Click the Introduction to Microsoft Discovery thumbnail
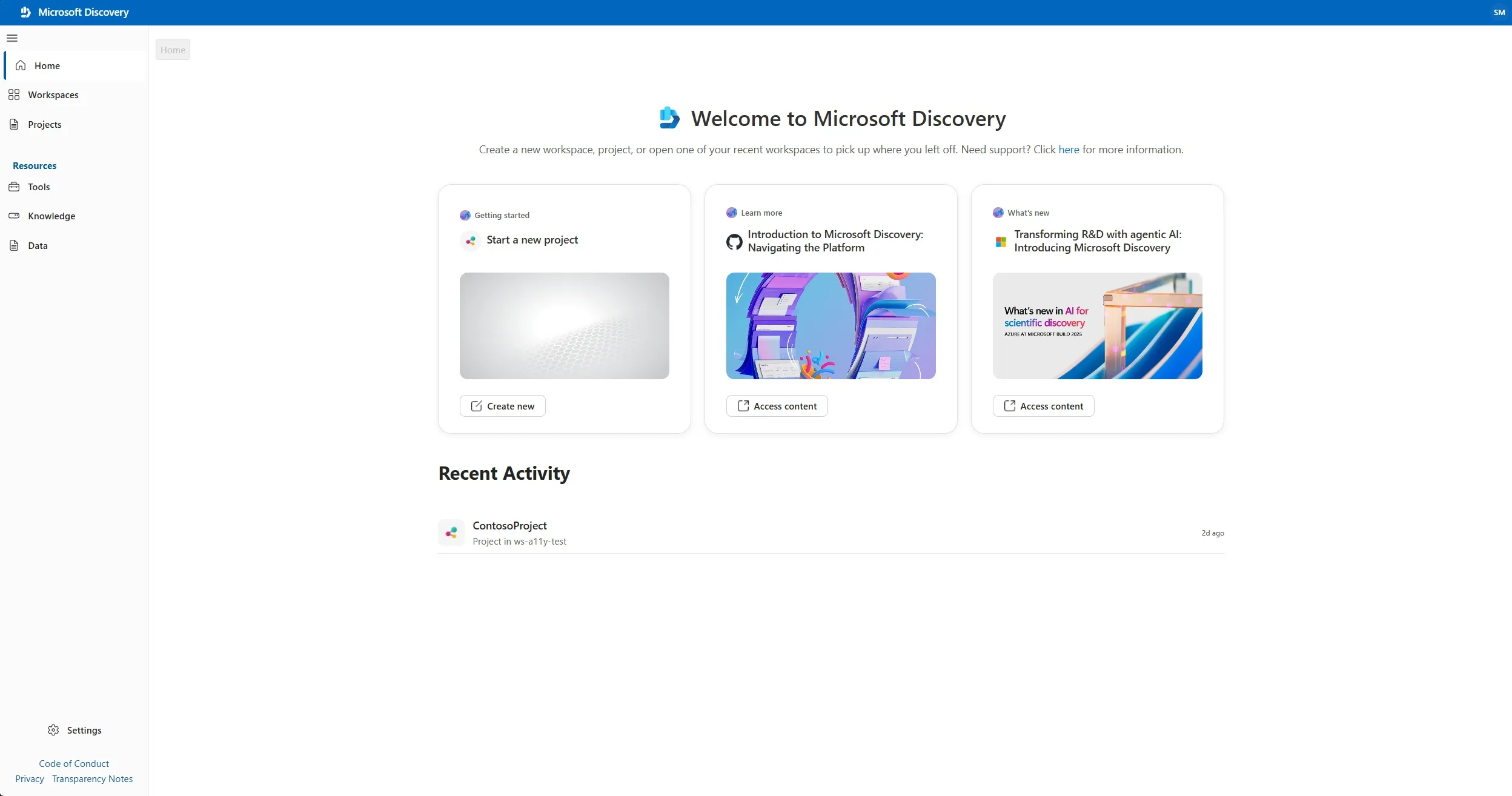 click(x=831, y=326)
